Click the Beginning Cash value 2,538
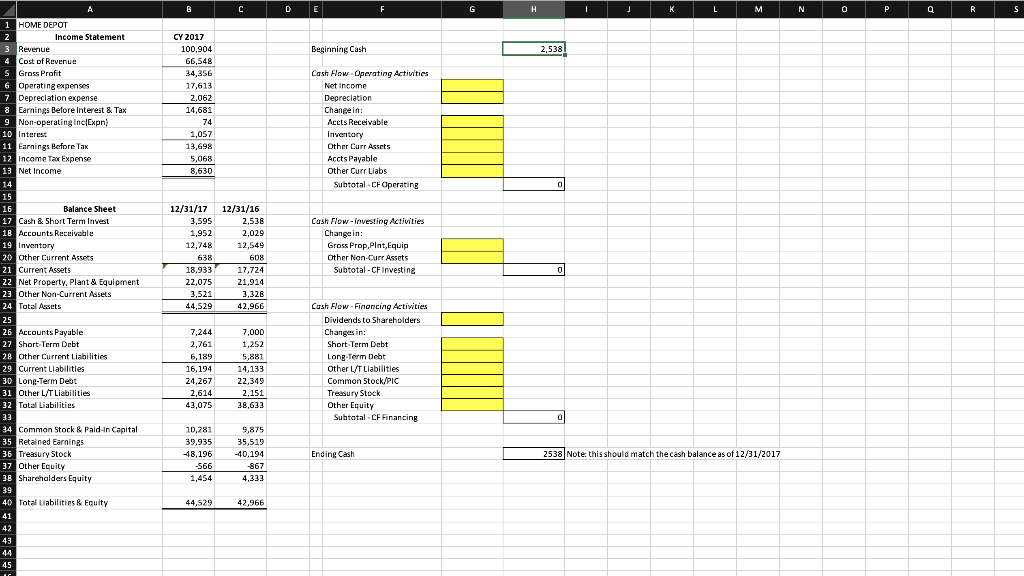Image resolution: width=1024 pixels, height=576 pixels. tap(535, 48)
